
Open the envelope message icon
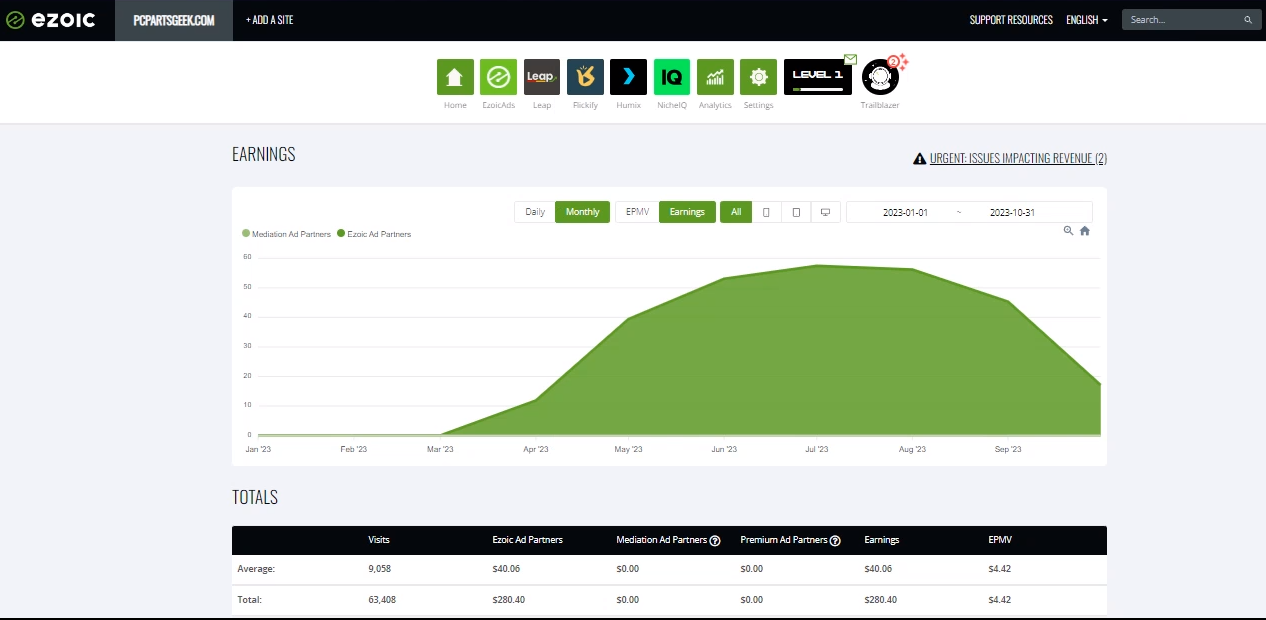850,59
